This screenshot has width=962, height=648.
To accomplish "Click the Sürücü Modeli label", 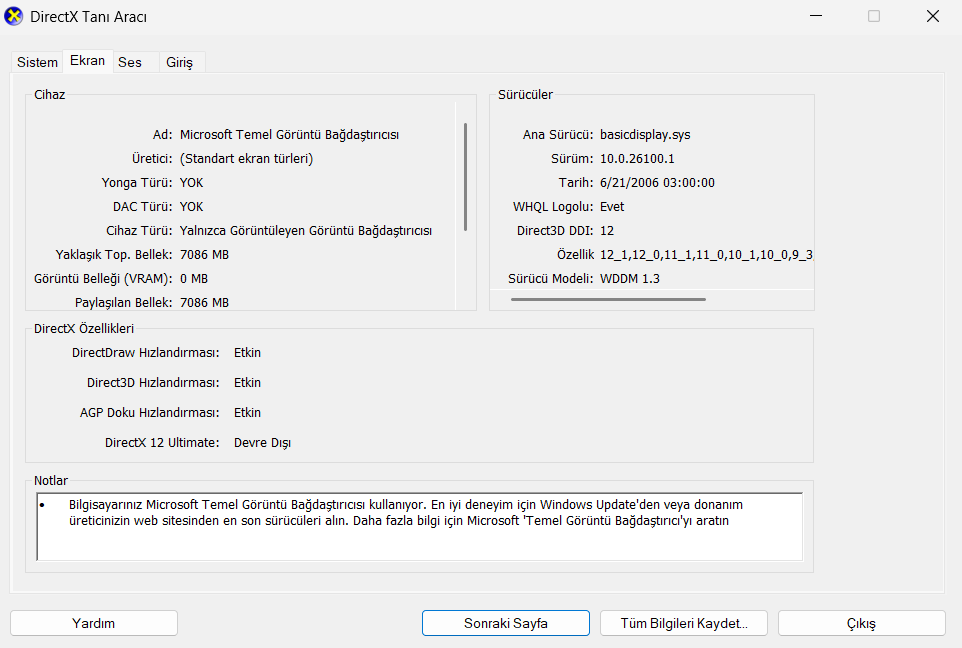I will (x=550, y=279).
